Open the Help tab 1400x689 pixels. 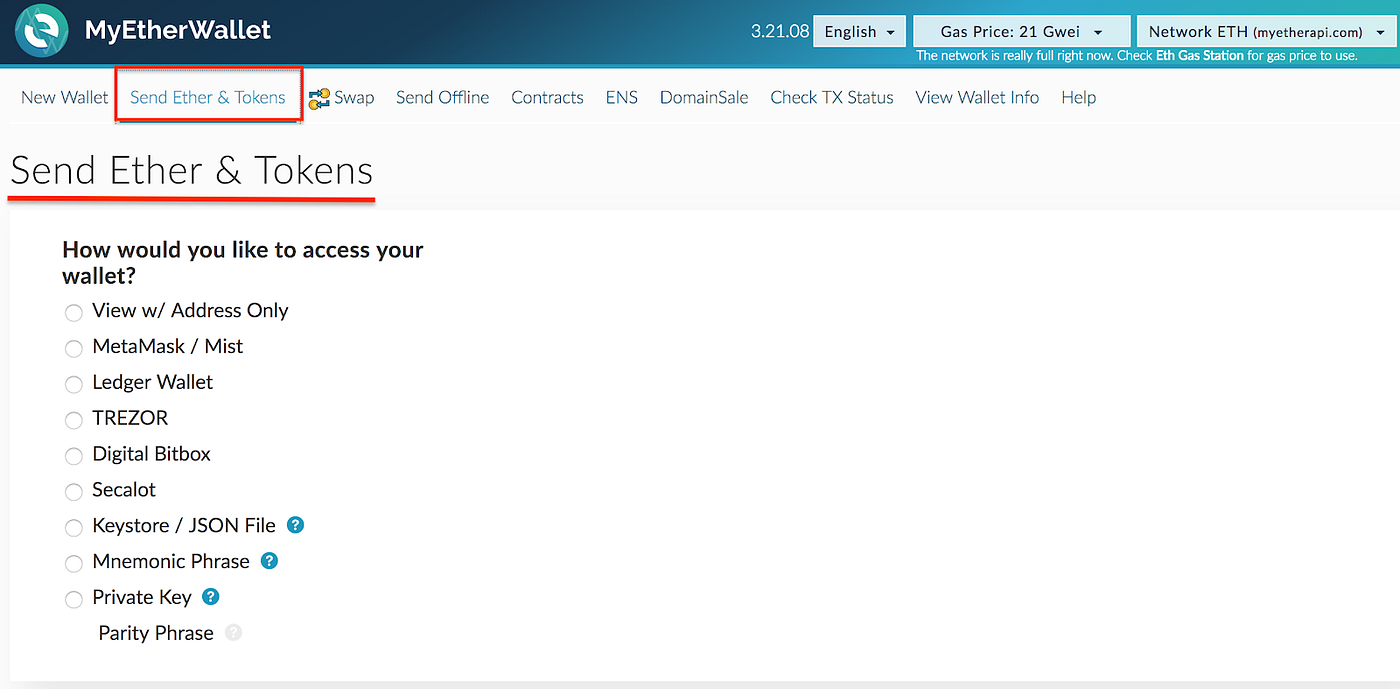tap(1079, 97)
